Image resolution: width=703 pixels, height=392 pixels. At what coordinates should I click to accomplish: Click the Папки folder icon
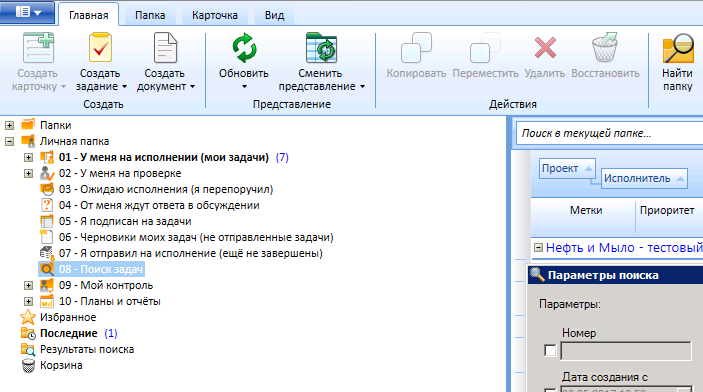coord(28,124)
